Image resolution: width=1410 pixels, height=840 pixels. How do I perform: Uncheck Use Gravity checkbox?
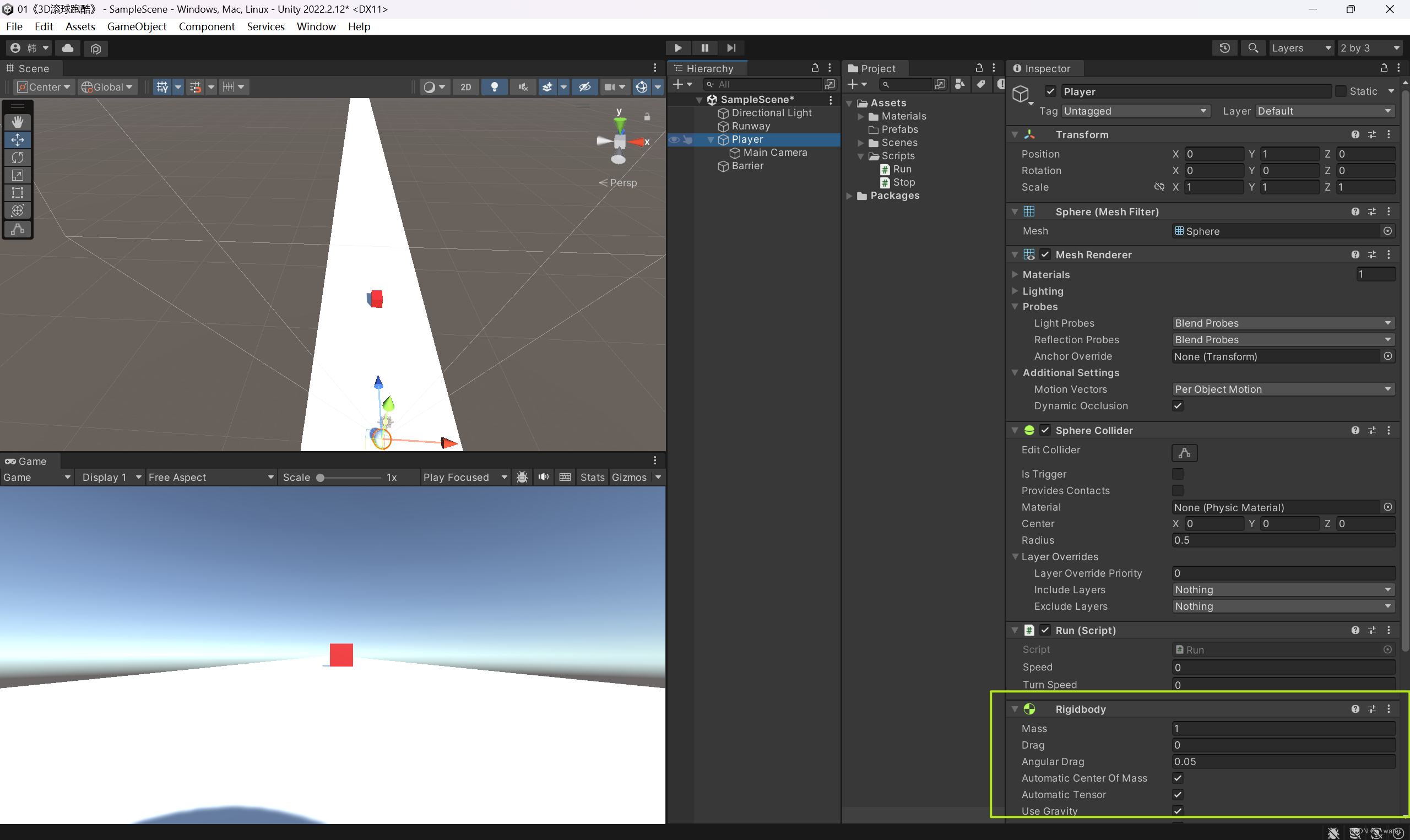click(x=1178, y=811)
